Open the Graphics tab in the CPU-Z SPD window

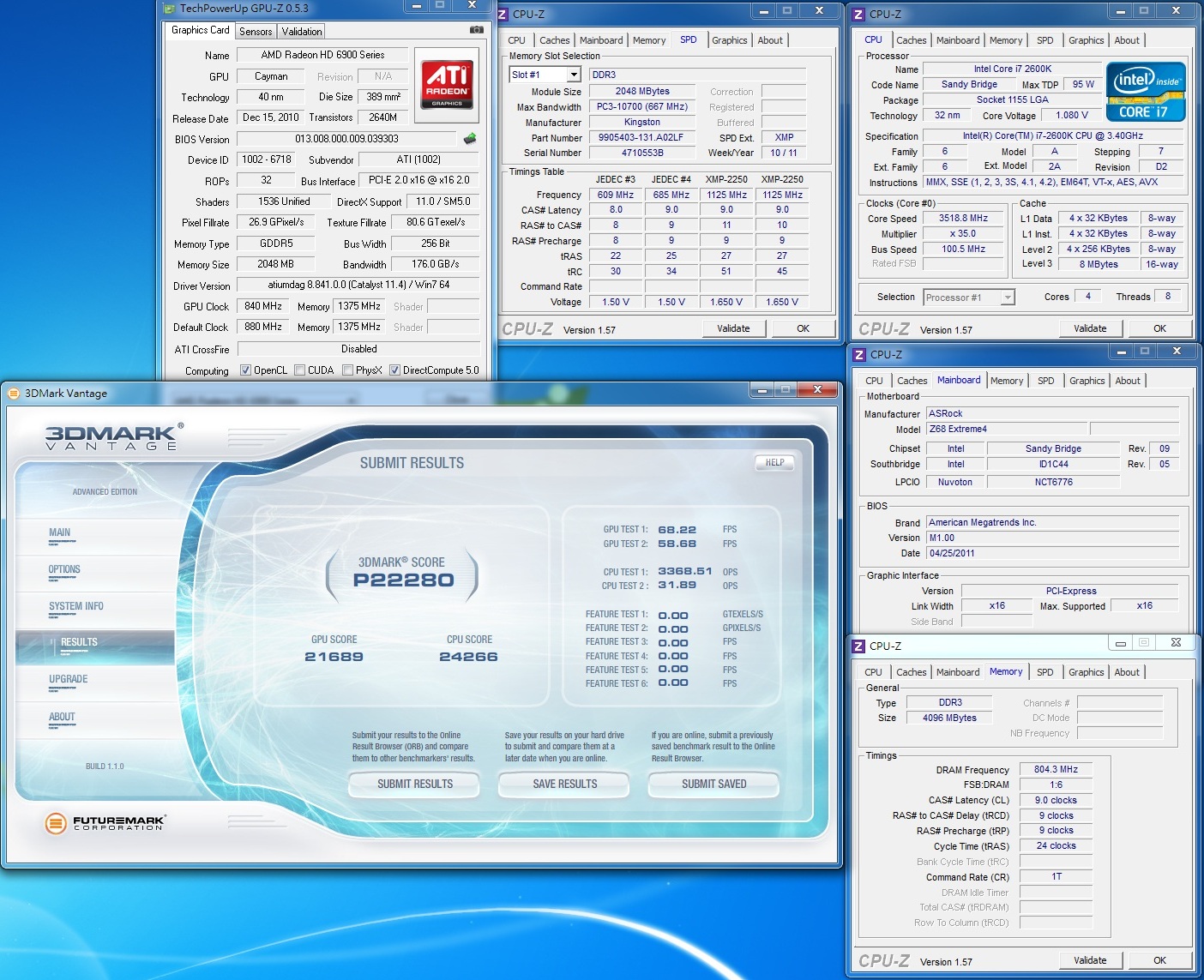click(730, 40)
